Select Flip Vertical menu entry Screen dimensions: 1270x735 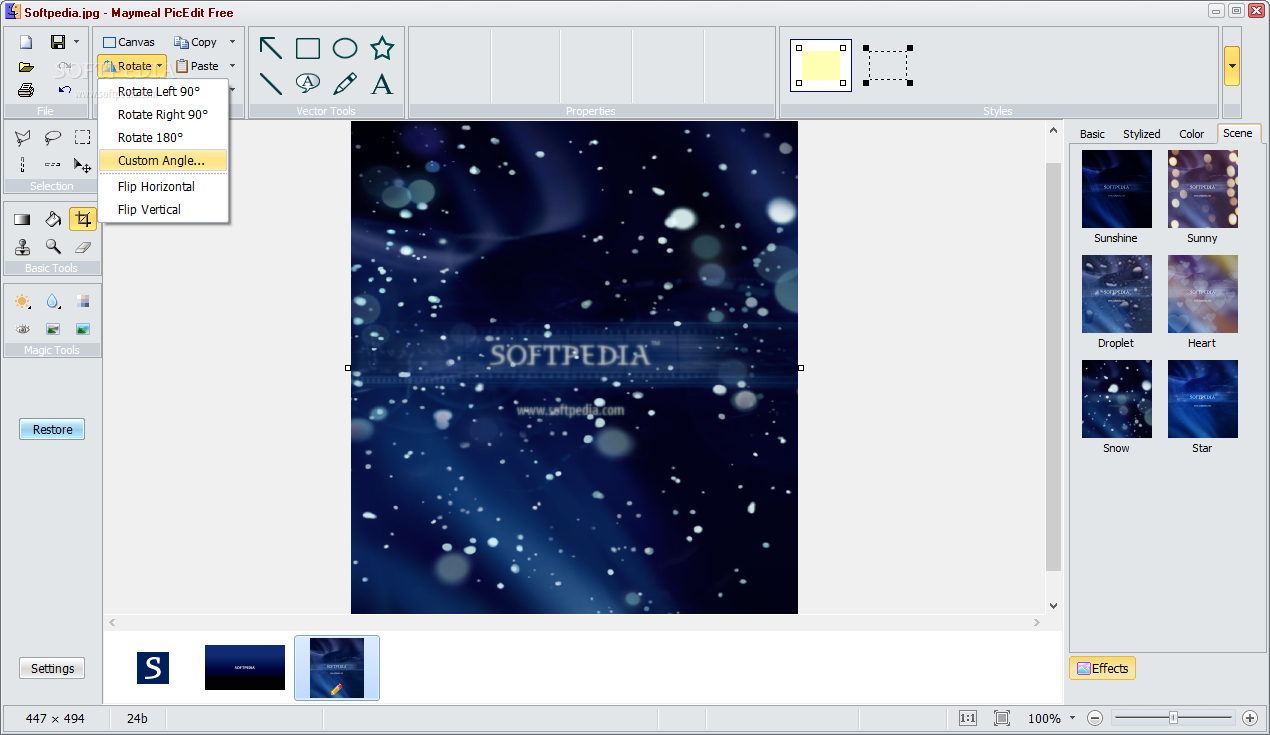click(x=163, y=209)
